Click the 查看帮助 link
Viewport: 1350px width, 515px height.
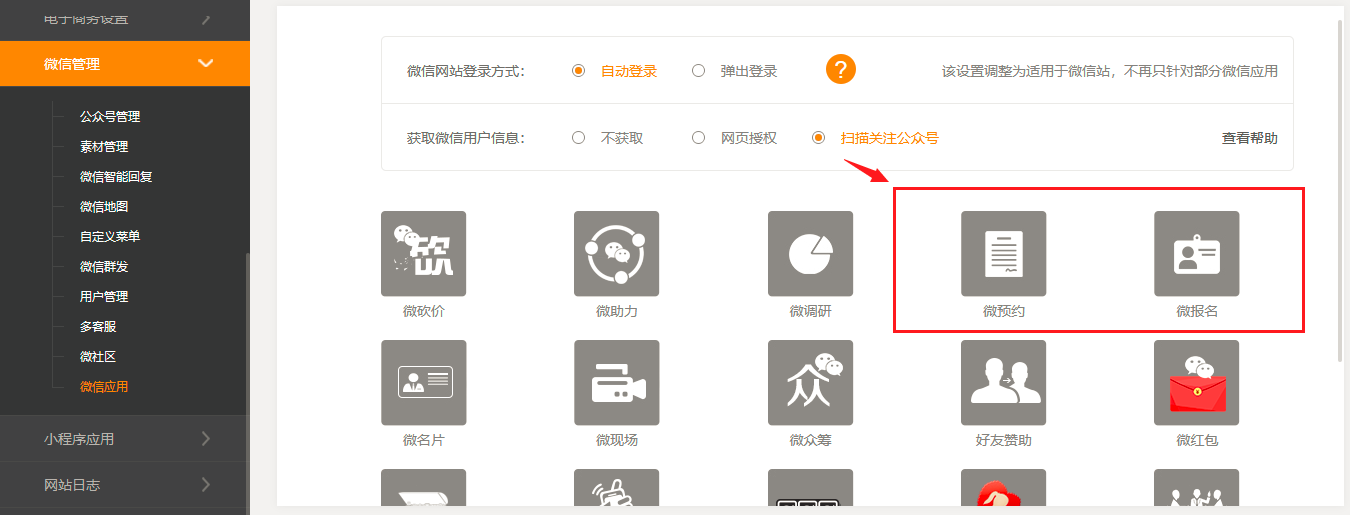(x=1249, y=138)
